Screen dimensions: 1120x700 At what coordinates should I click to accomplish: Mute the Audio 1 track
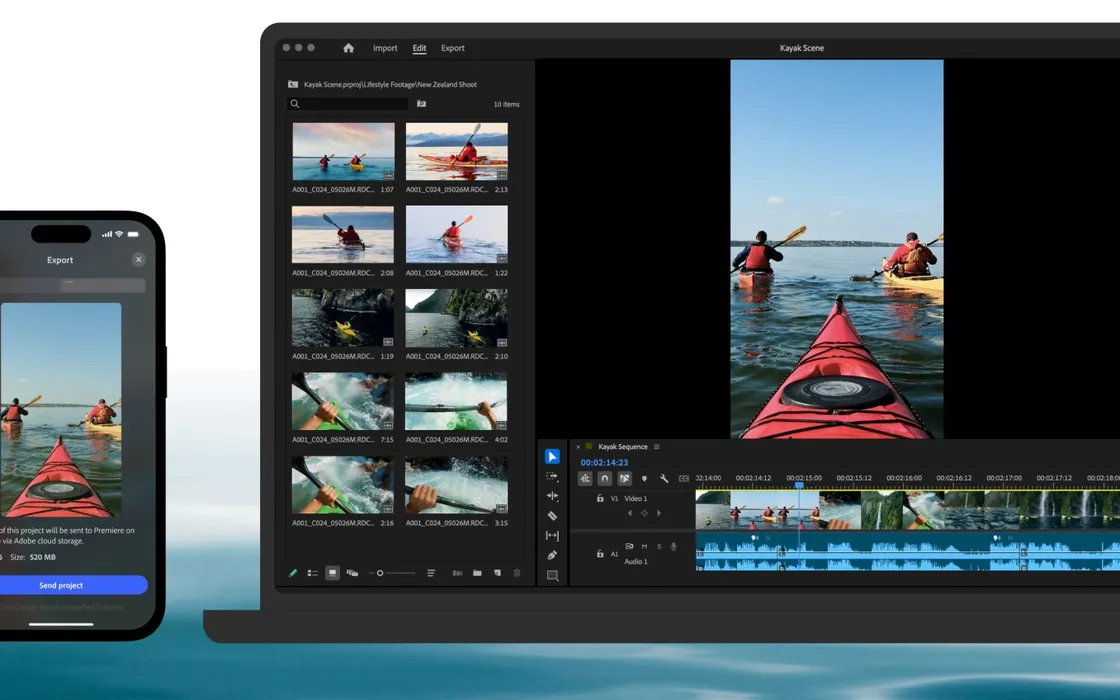644,546
